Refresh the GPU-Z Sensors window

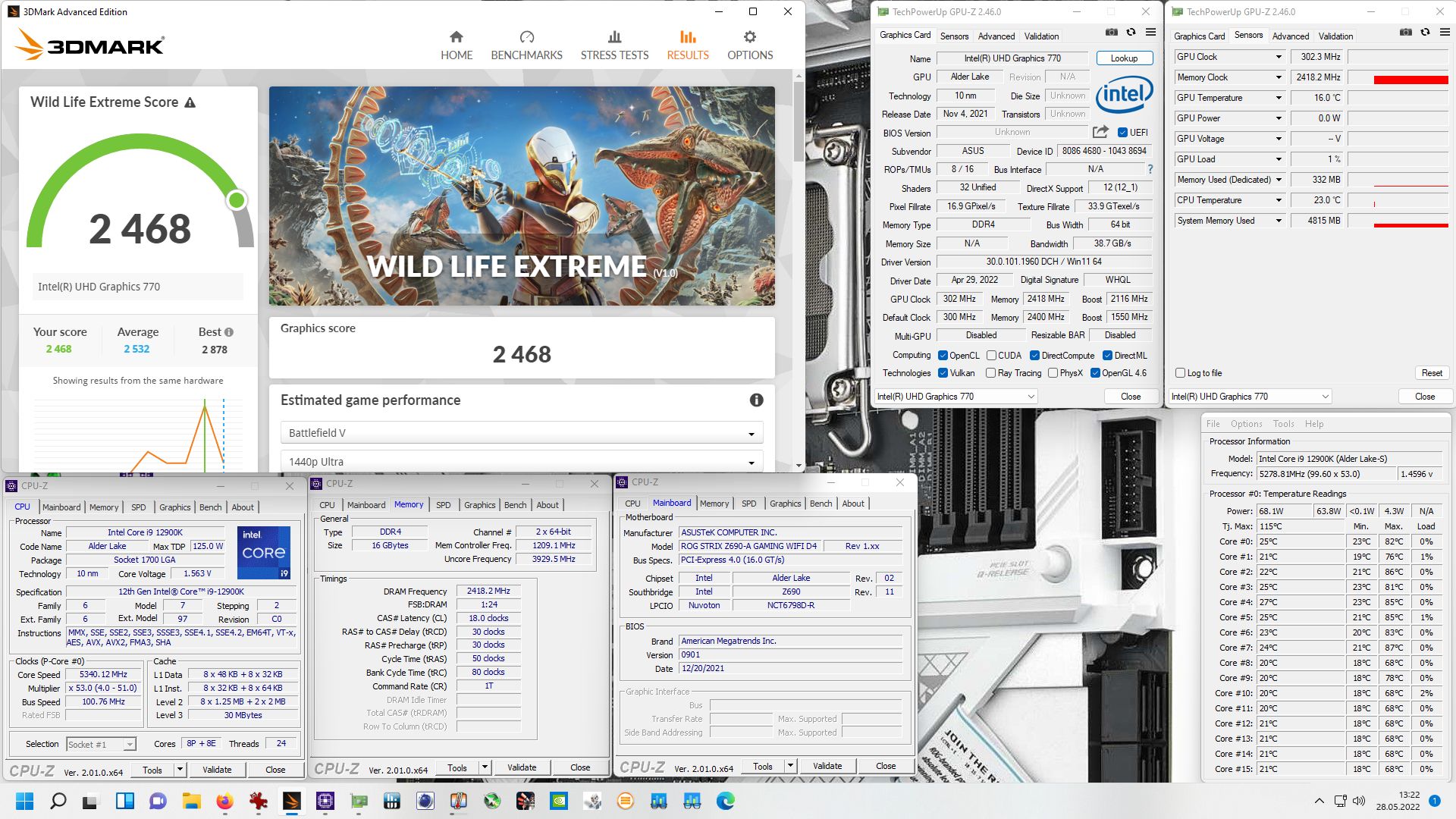pos(1425,33)
